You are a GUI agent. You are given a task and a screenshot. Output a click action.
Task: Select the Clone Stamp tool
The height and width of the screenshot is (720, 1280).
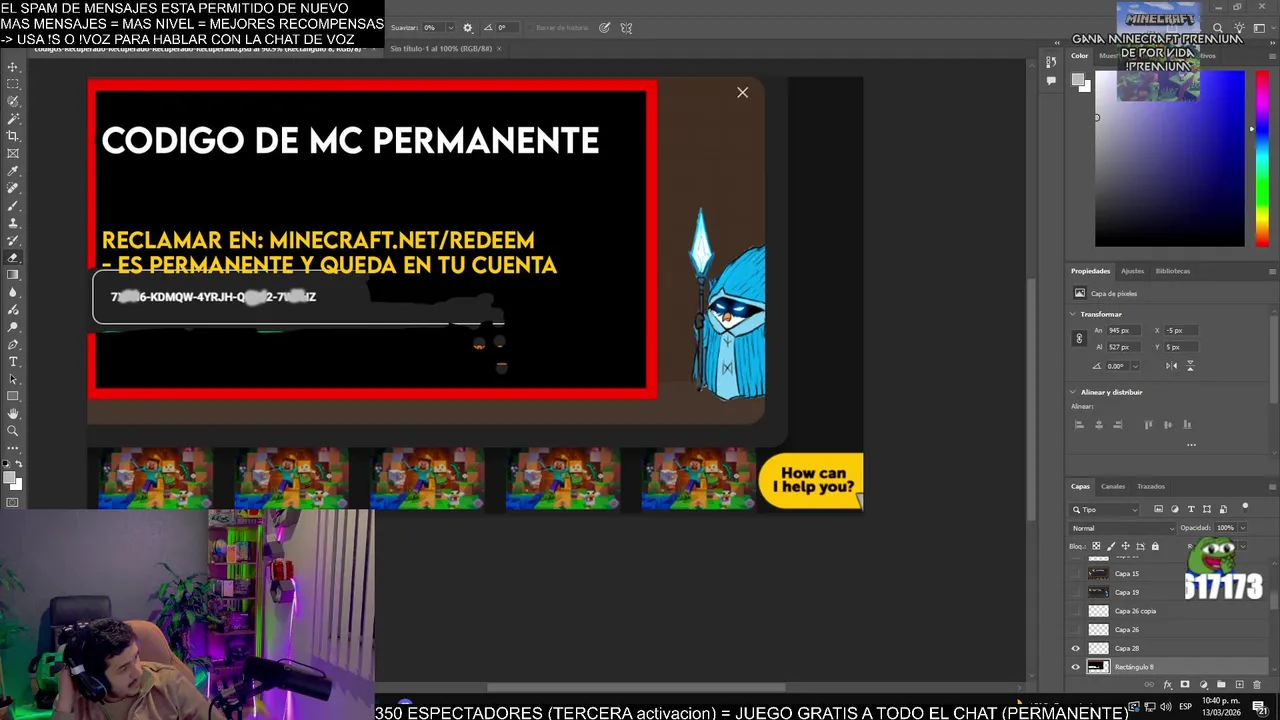tap(13, 223)
